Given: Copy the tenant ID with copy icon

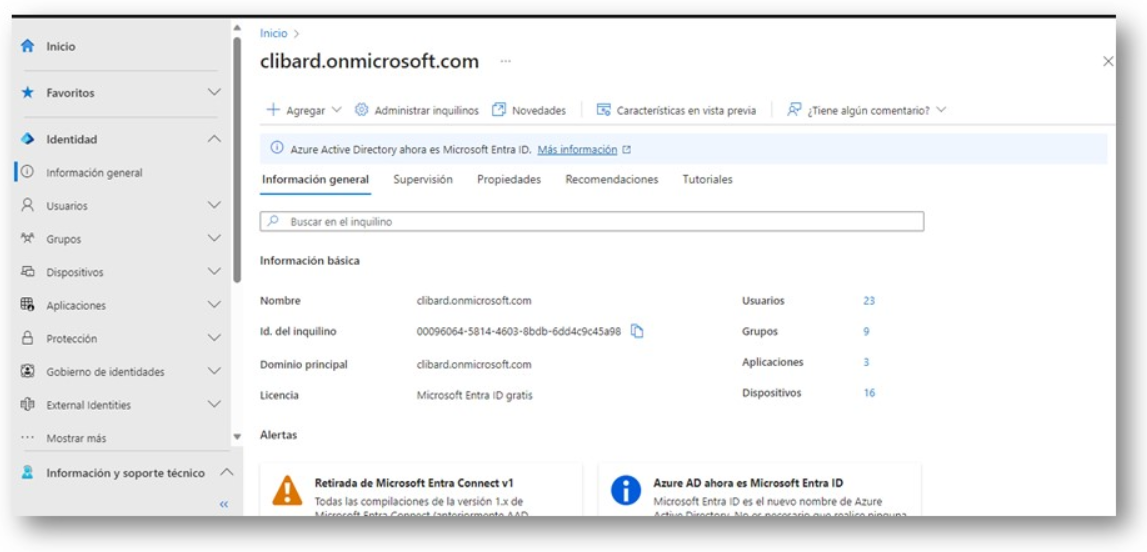Looking at the screenshot, I should 637,331.
